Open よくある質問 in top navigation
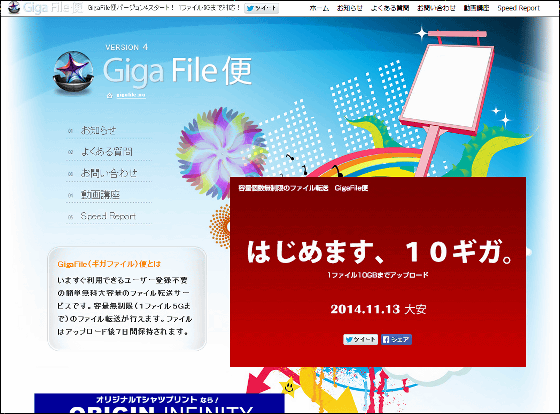560x414 pixels. (390, 8)
